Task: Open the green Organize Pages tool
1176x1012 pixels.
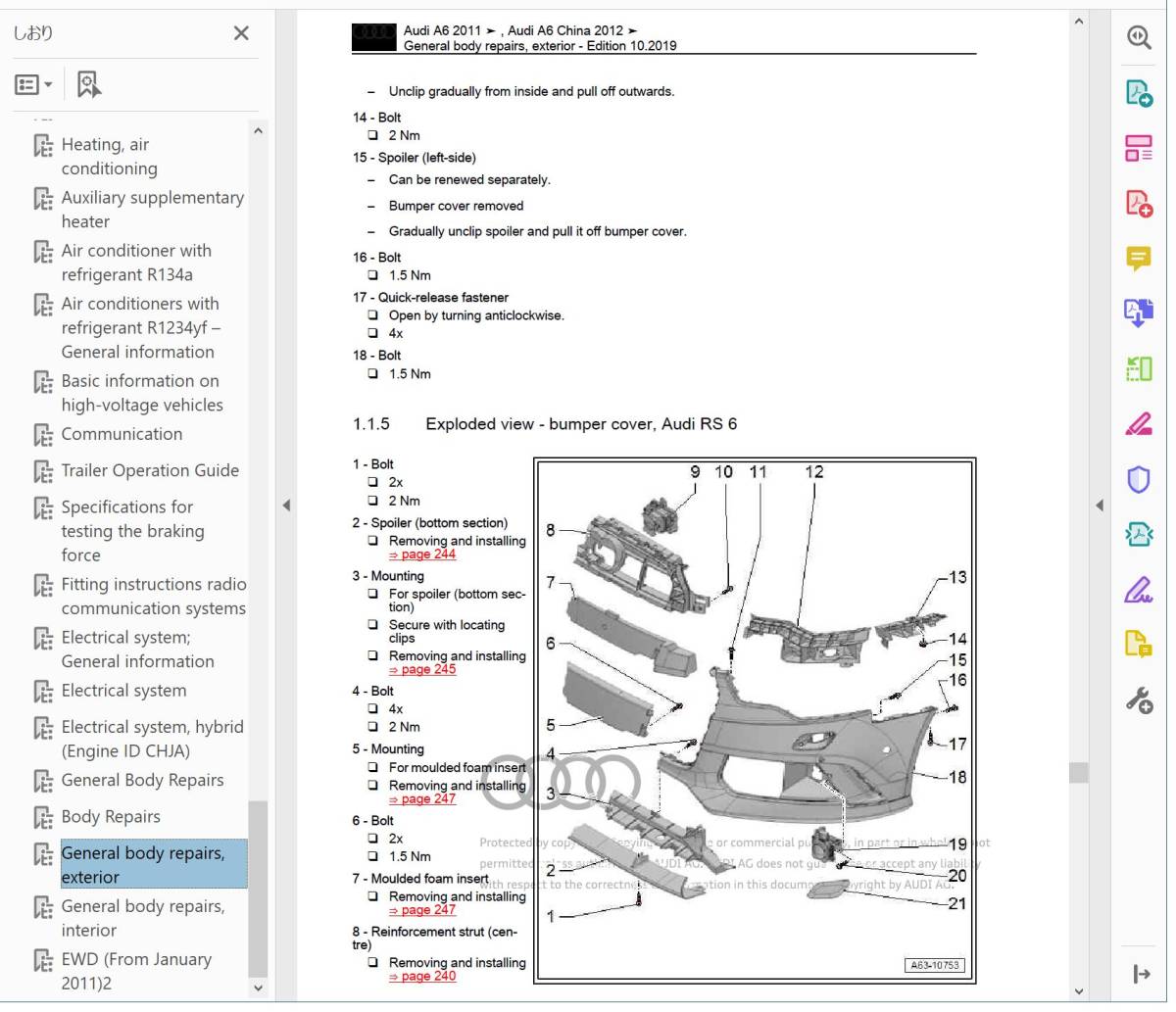Action: click(x=1138, y=369)
